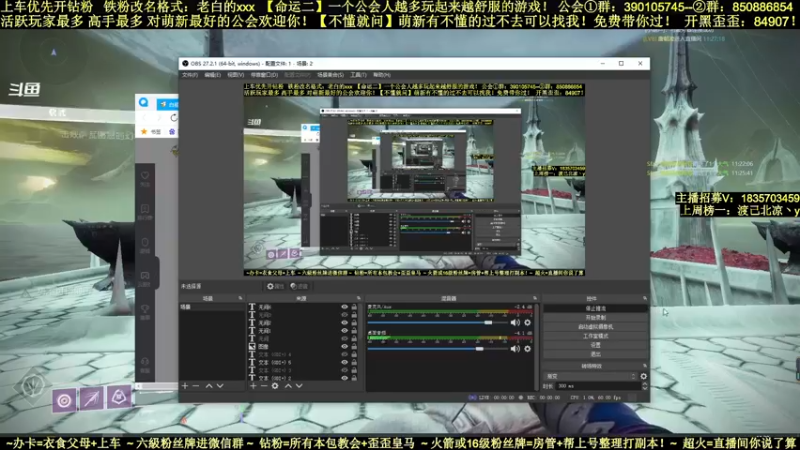Select the 文本 (GDI+) 4 source row
This screenshot has width=800, height=450.
click(x=303, y=354)
